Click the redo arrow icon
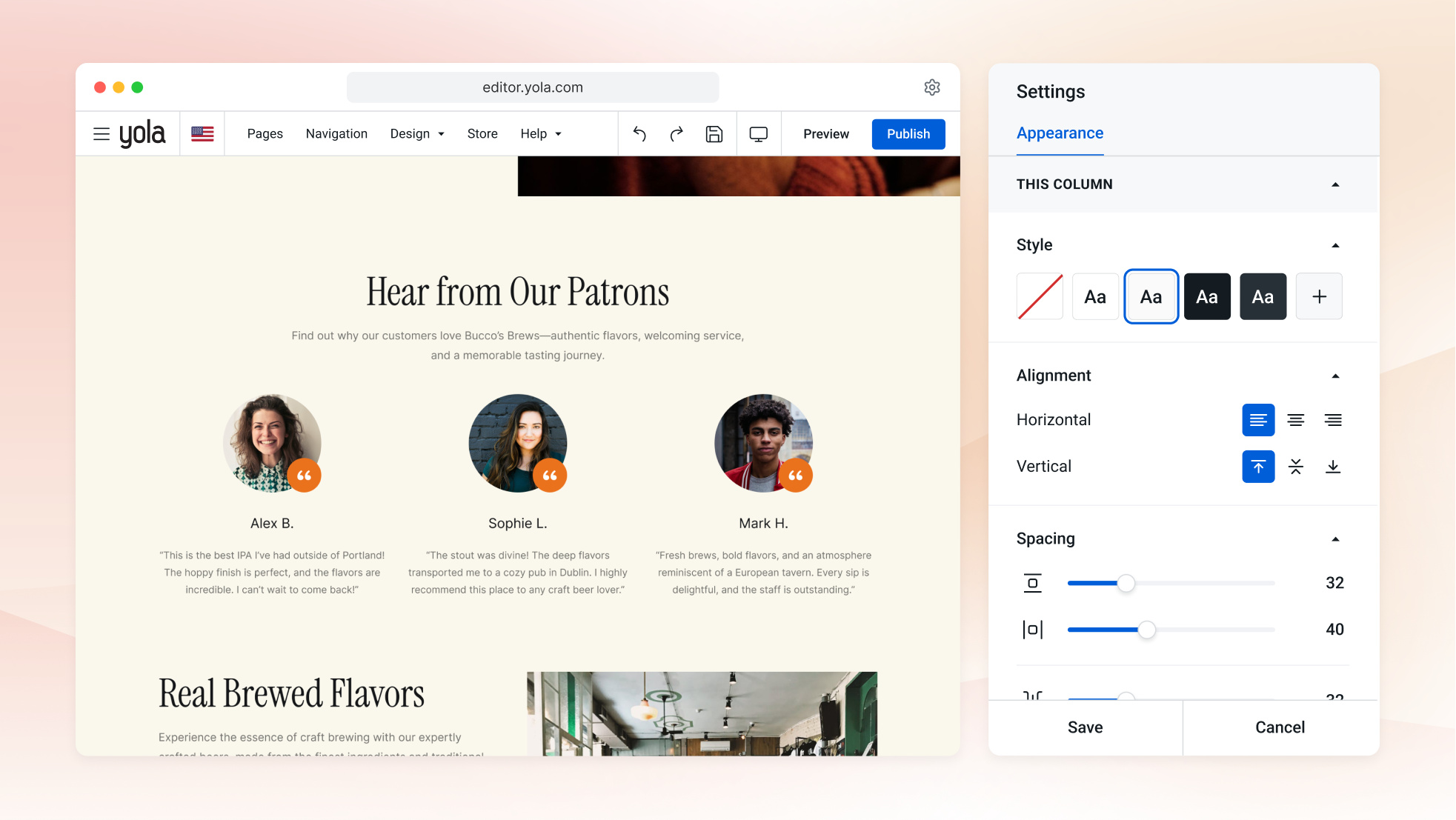Screen dimensions: 1456x820 coord(677,134)
